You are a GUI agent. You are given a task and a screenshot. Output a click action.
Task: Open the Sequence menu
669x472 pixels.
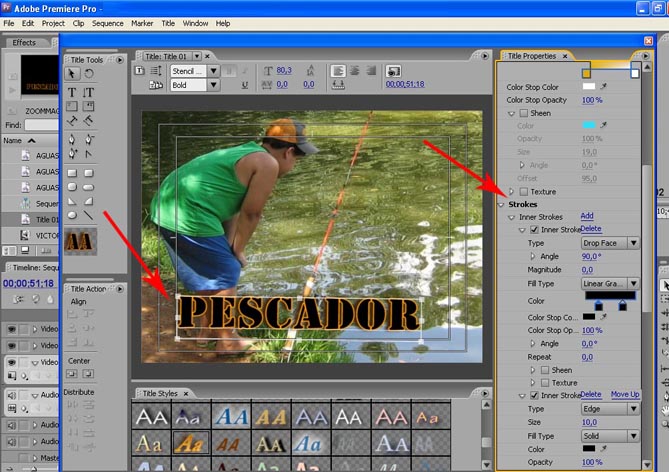click(108, 23)
